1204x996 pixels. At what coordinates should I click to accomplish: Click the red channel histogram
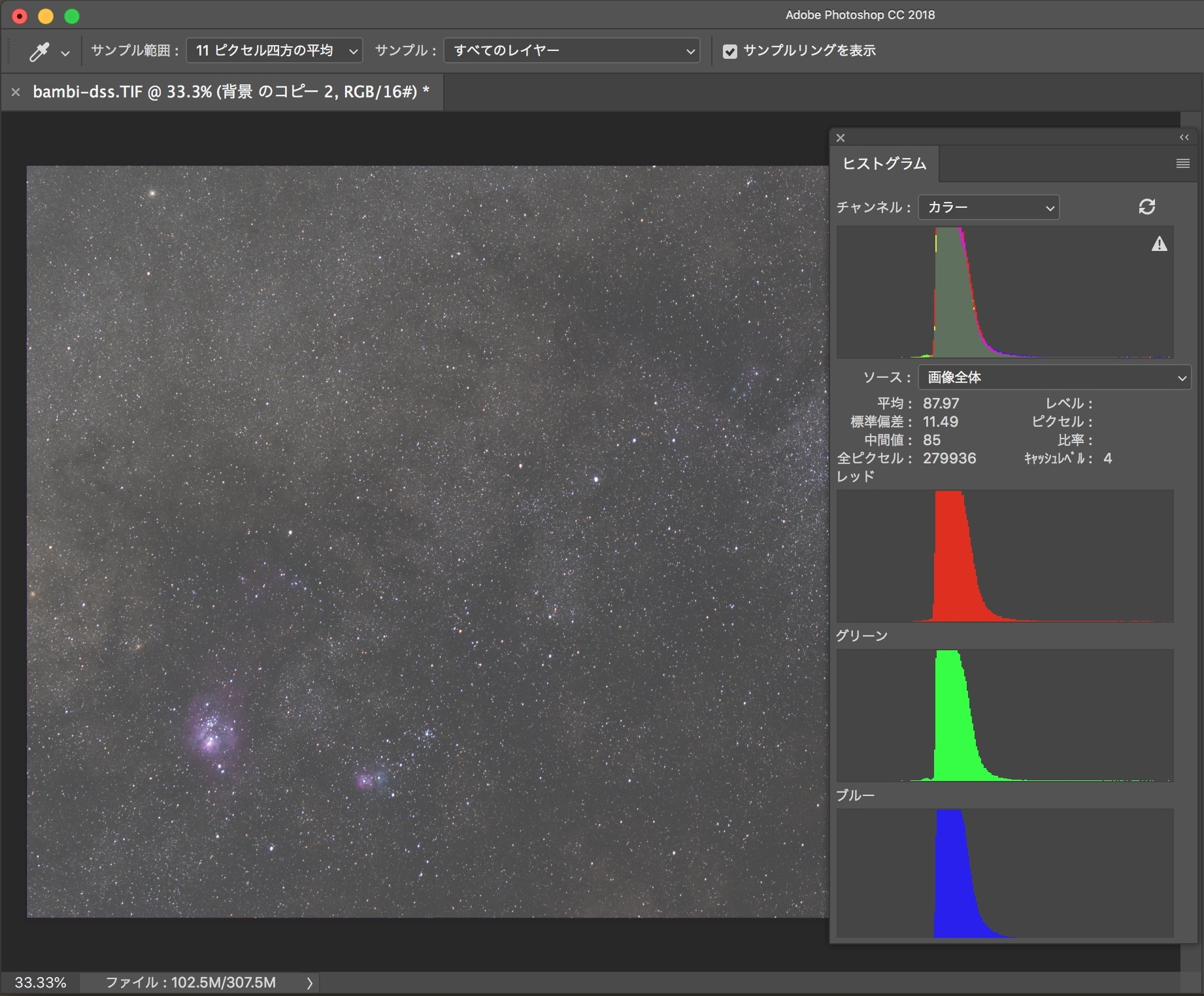(x=1005, y=556)
